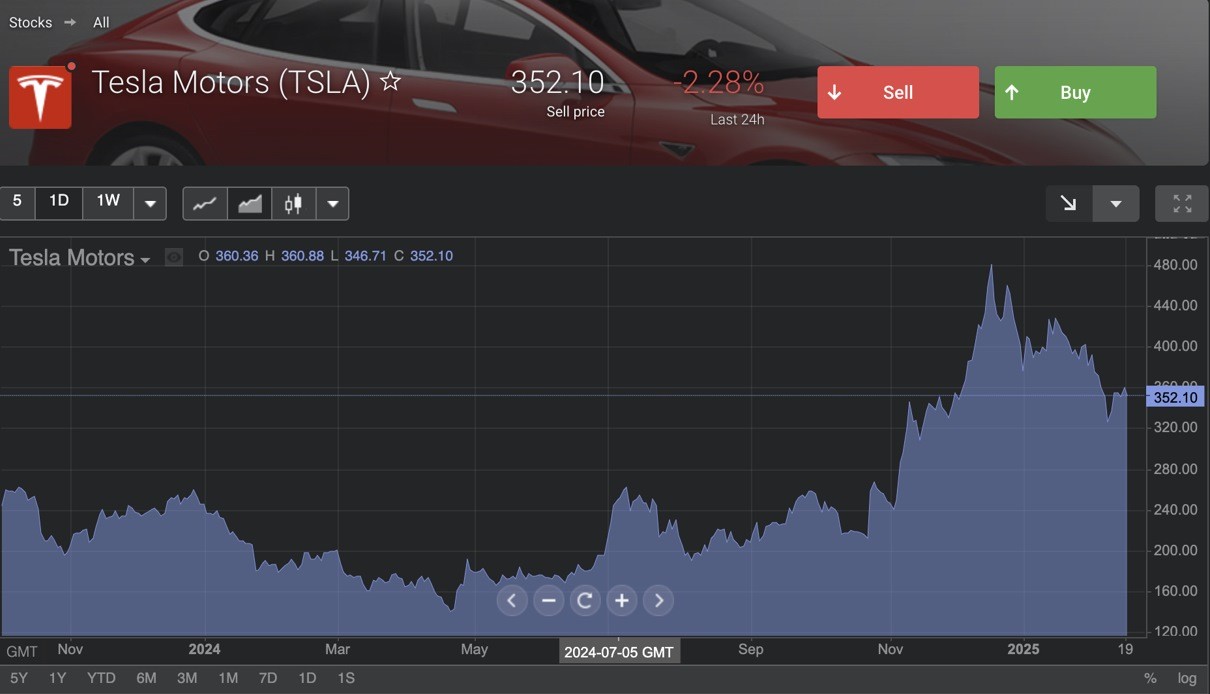Zoom out chart with minus button
Screen dimensions: 1210x694
click(x=548, y=600)
